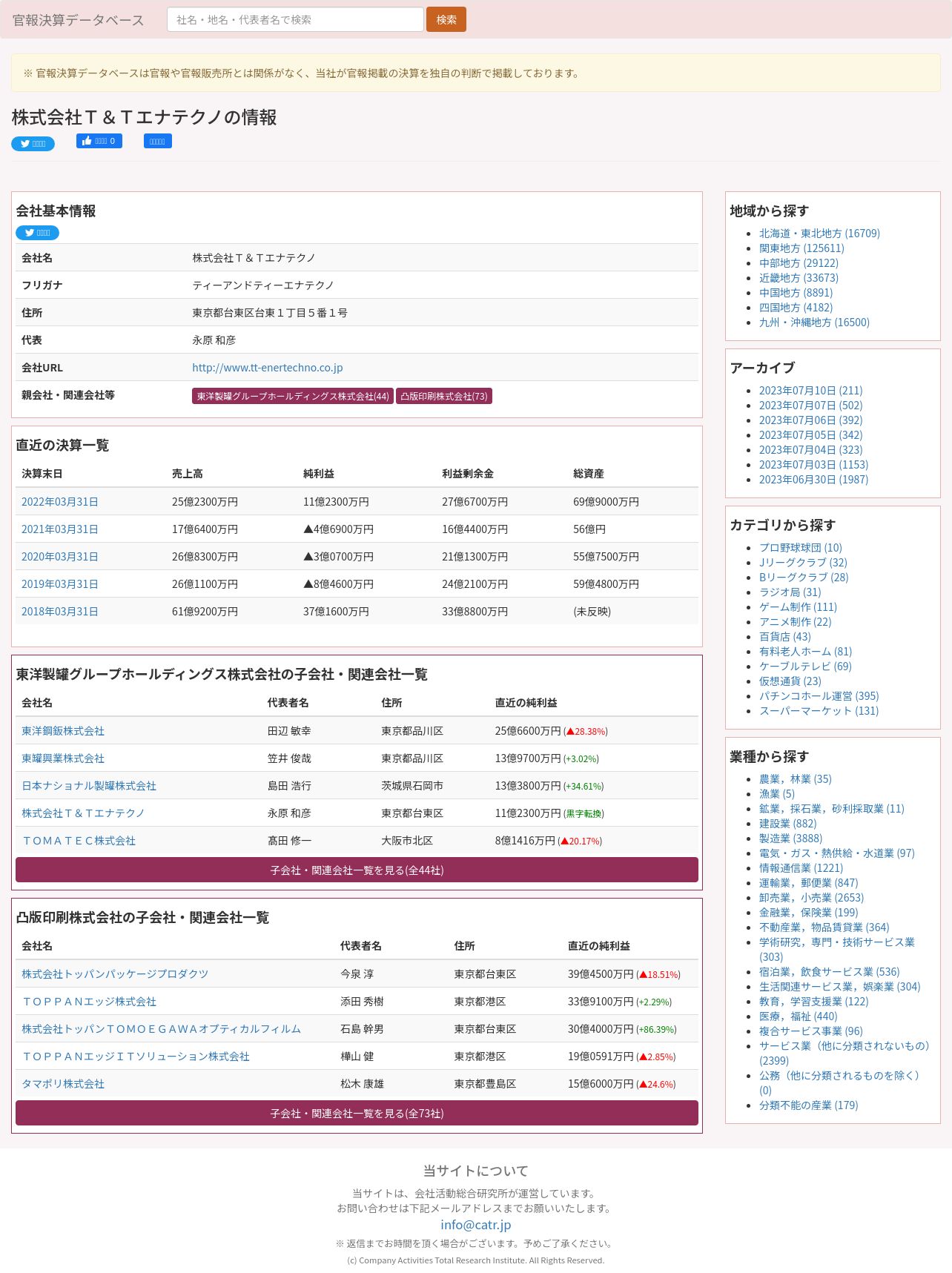Open 2018年03月31日 settlement entry

(x=59, y=612)
